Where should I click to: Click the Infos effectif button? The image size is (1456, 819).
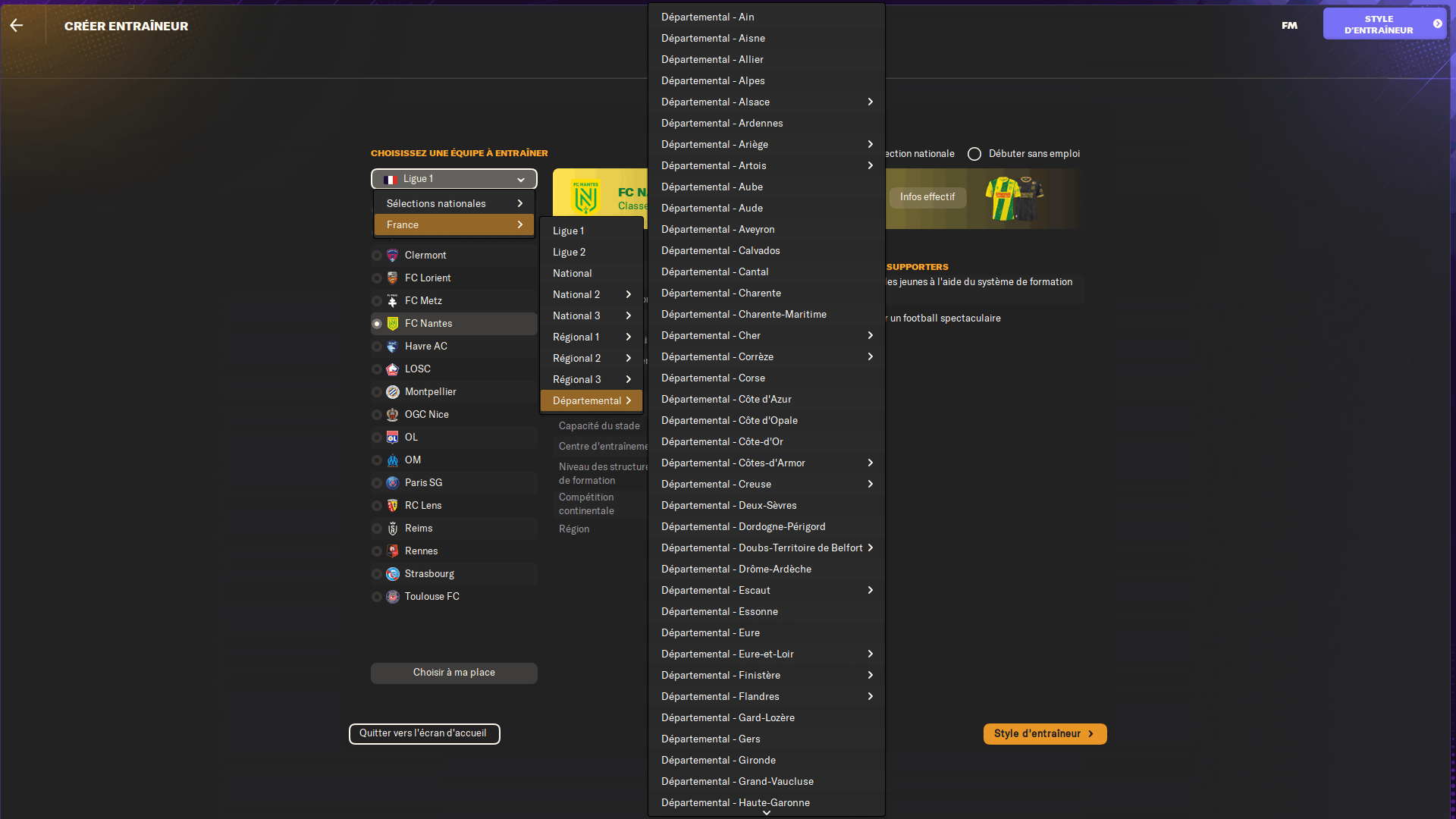click(x=927, y=197)
